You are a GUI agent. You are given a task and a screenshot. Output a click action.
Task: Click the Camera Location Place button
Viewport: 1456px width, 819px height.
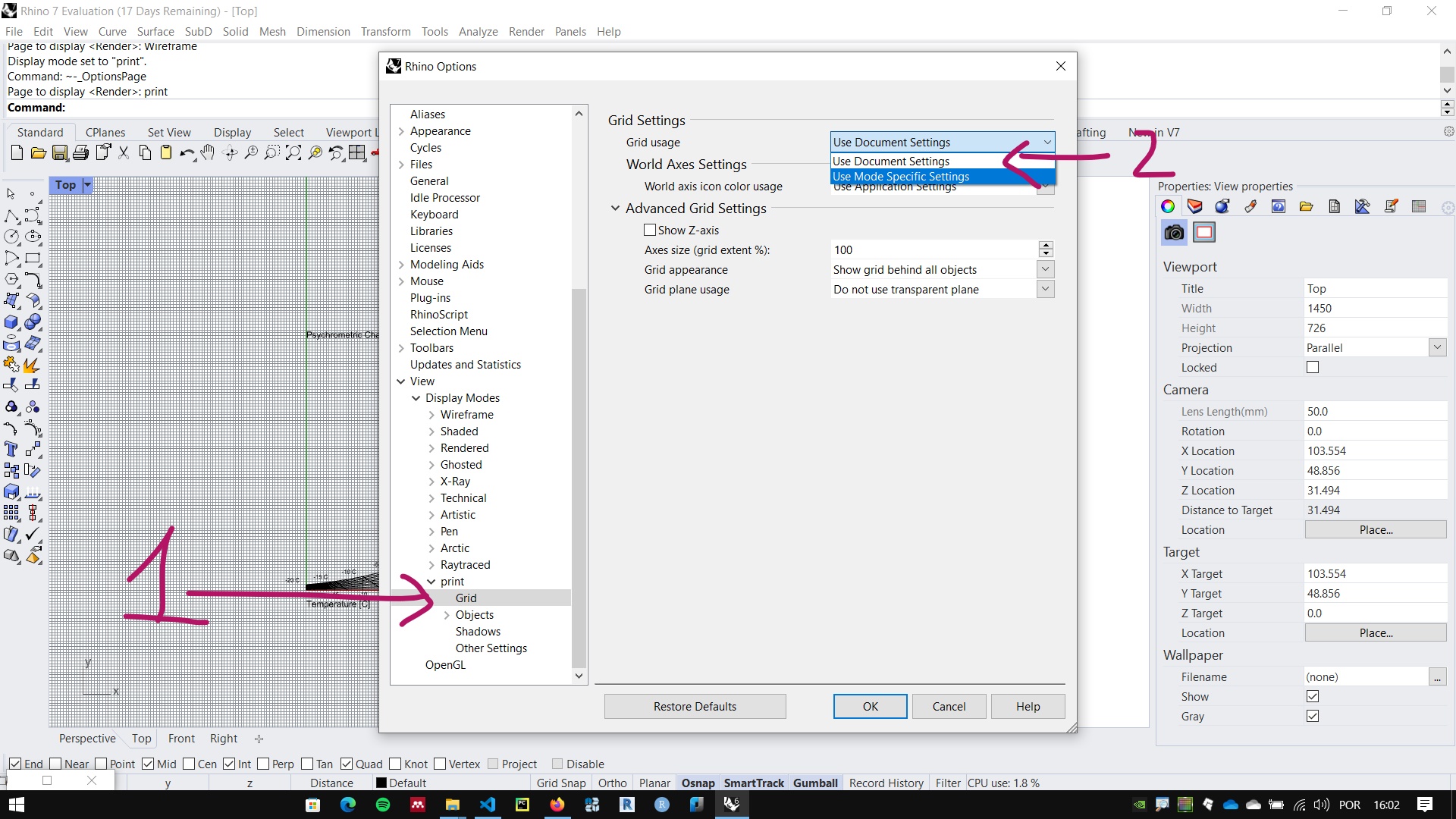(1376, 529)
